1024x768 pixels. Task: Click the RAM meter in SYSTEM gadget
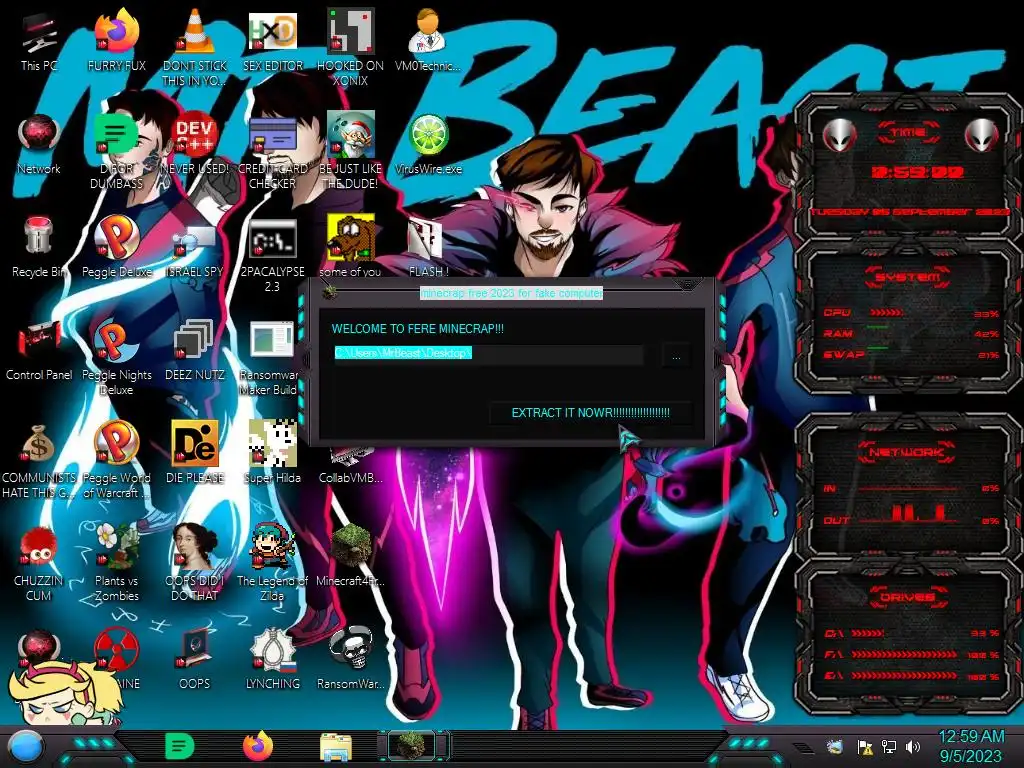pyautogui.click(x=912, y=334)
